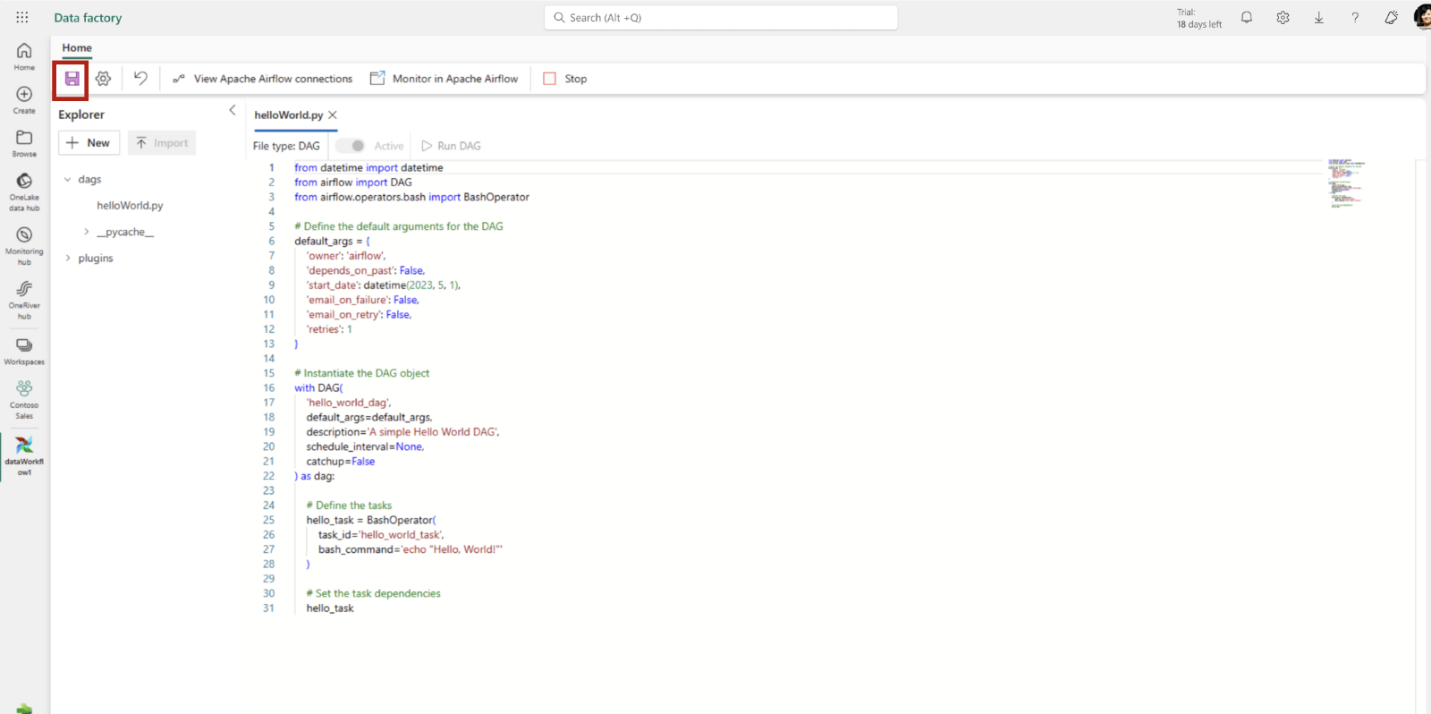1431x714 pixels.
Task: Click Data factory title link
Action: point(88,18)
